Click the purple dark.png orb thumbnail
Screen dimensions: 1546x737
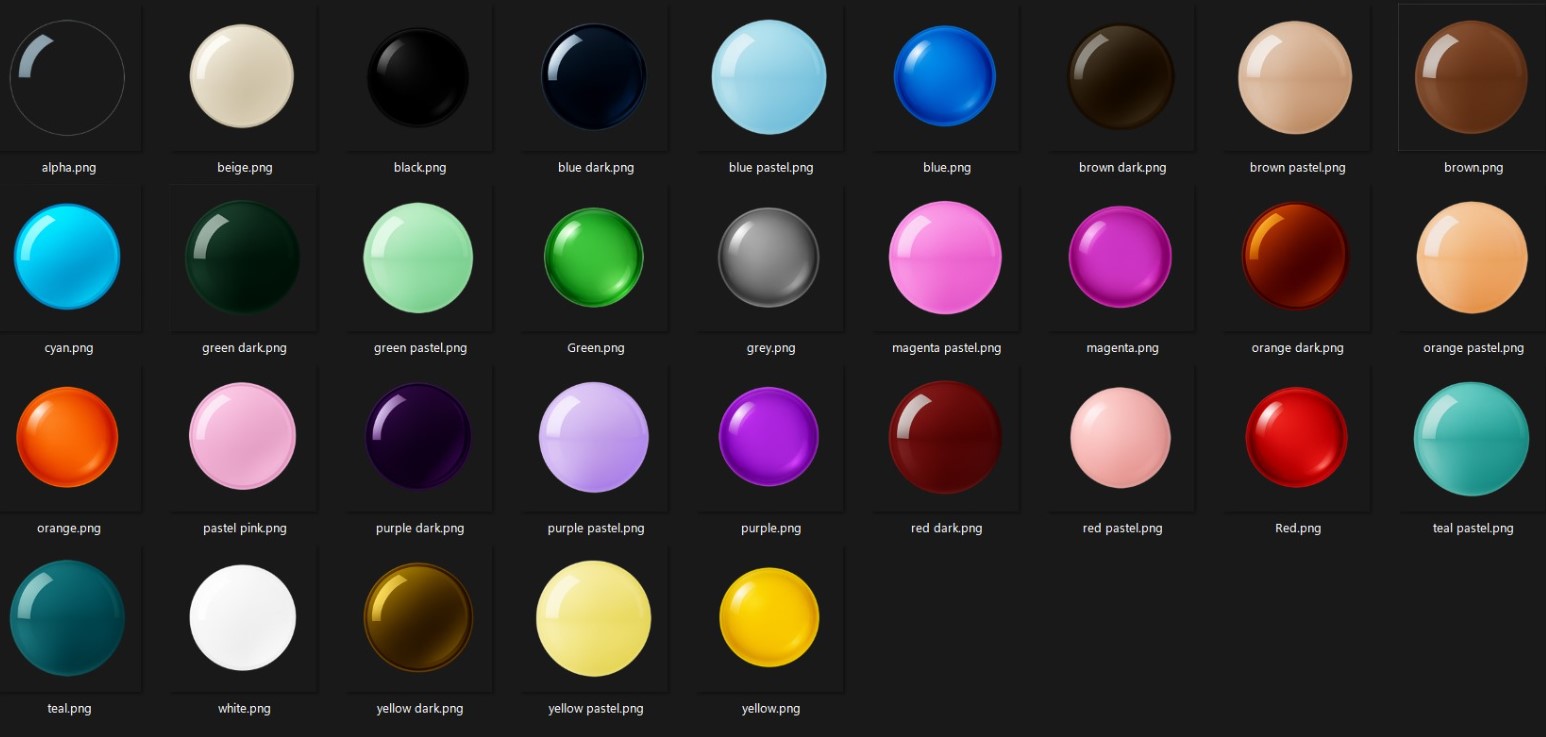(418, 437)
